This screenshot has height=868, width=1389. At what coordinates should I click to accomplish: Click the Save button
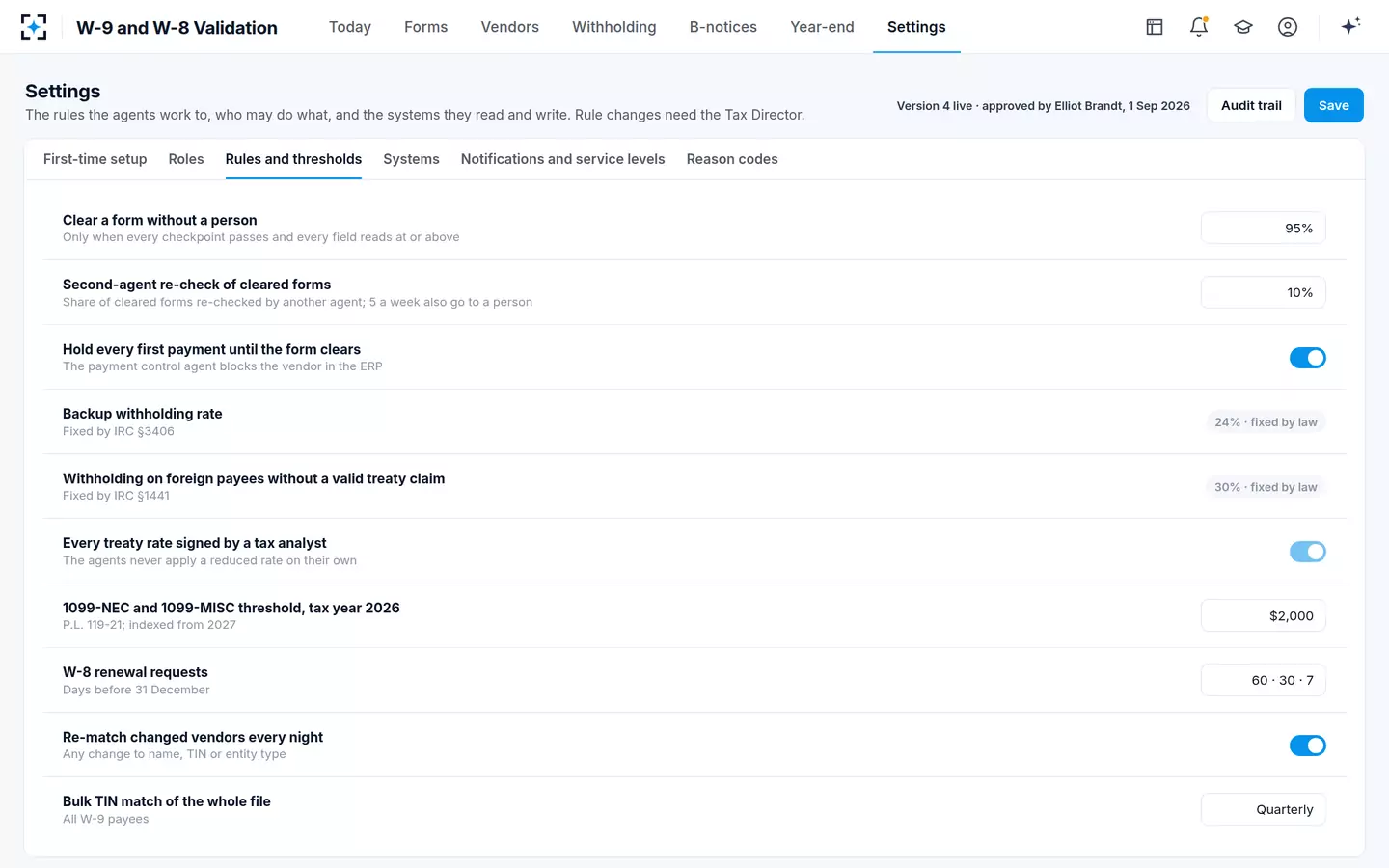[x=1334, y=105]
